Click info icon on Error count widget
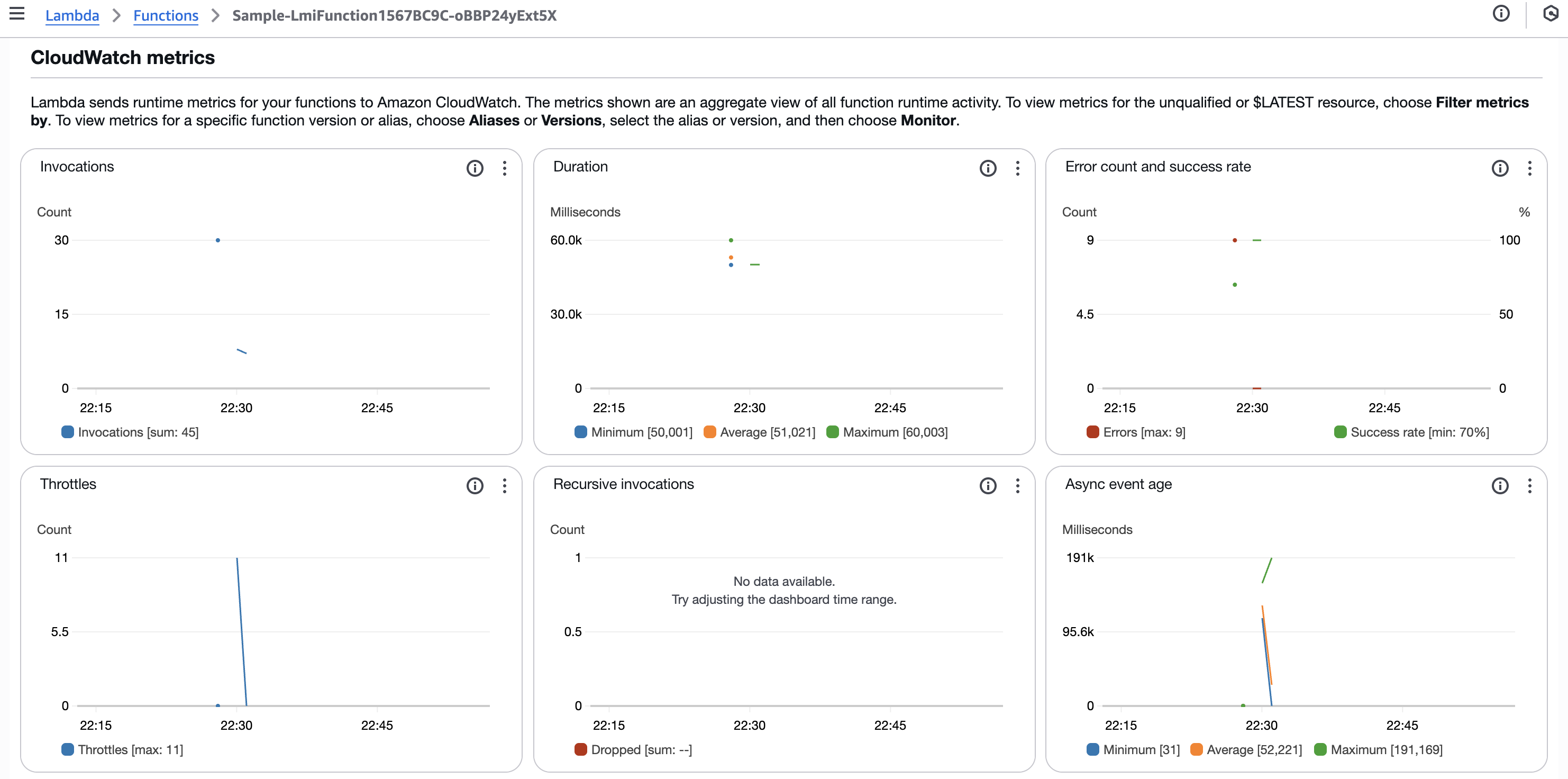Viewport: 1568px width, 779px height. pyautogui.click(x=1499, y=168)
